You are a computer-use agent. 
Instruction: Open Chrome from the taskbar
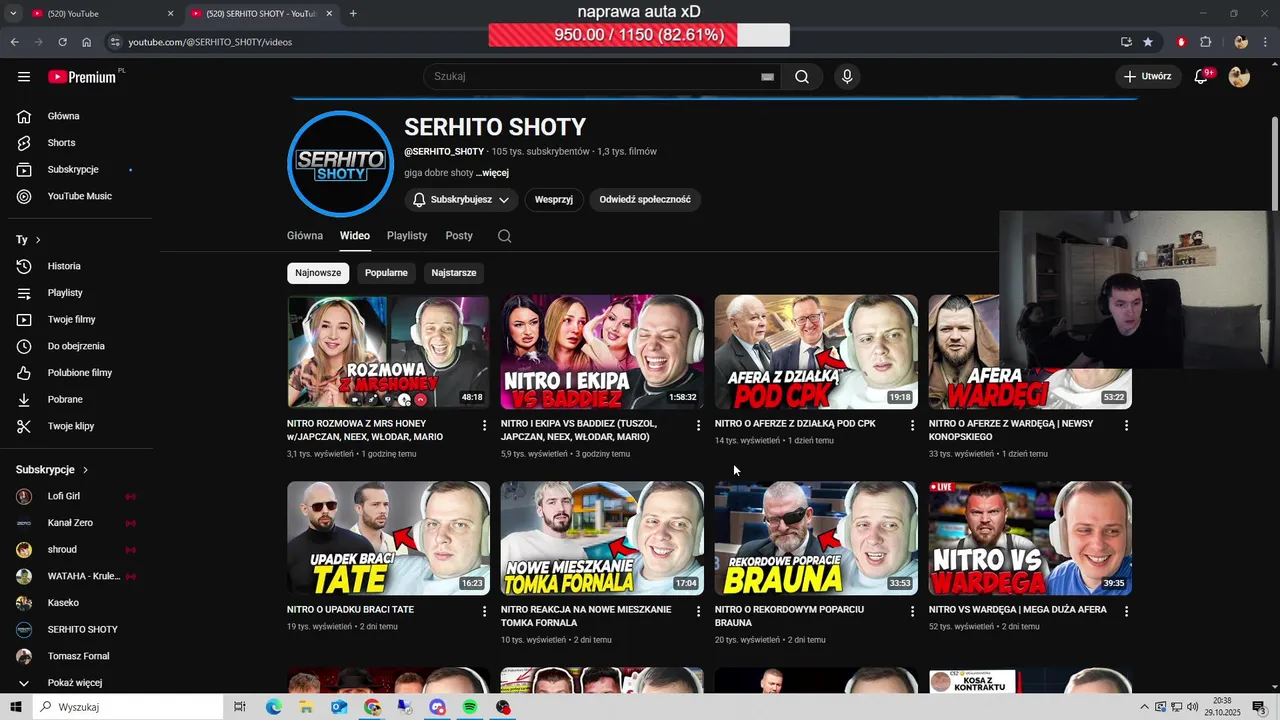[x=372, y=707]
